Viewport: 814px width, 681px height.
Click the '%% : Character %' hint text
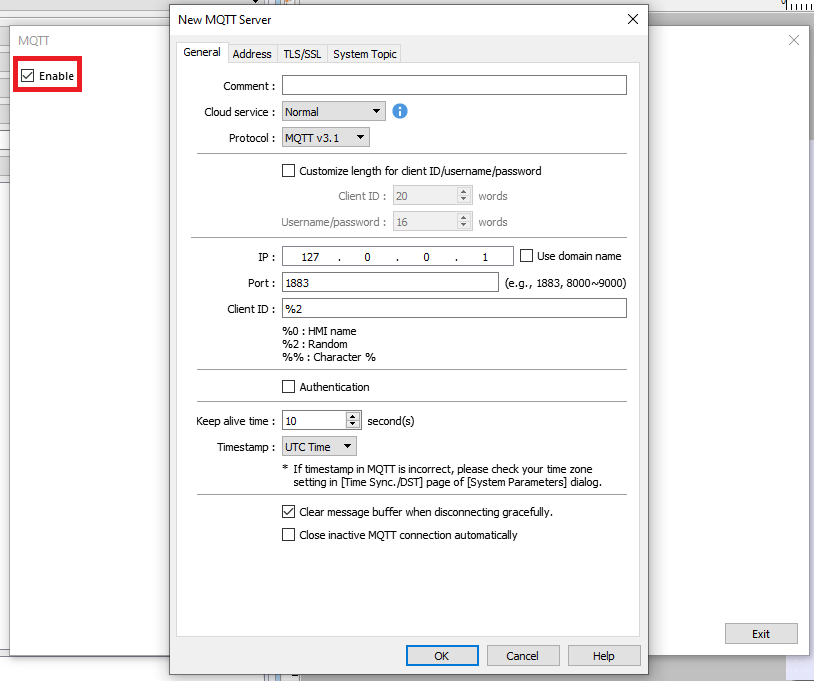(329, 357)
